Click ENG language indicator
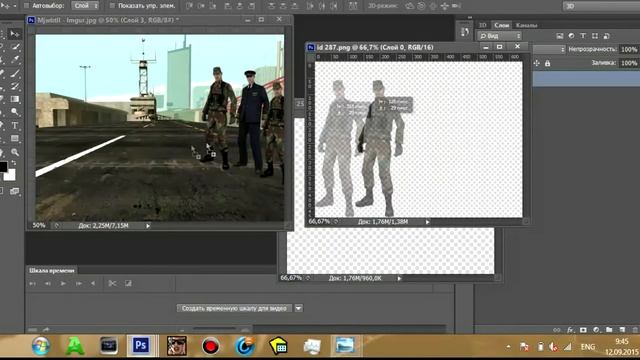 point(588,347)
